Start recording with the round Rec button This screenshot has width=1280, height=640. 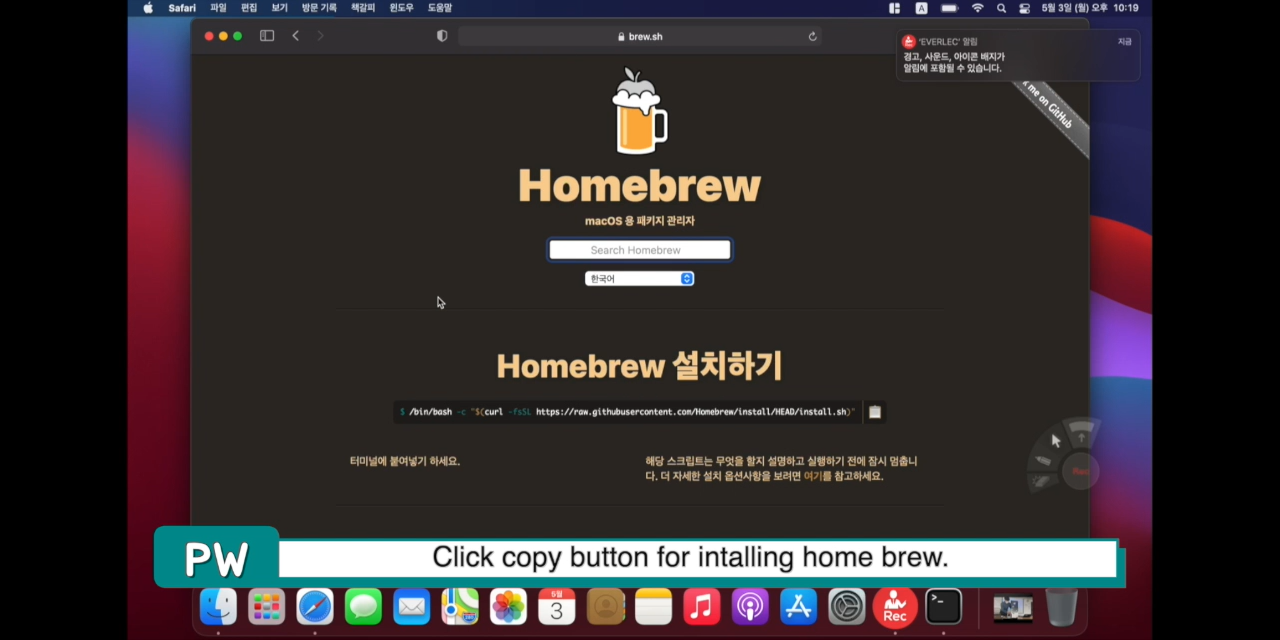[x=1080, y=470]
